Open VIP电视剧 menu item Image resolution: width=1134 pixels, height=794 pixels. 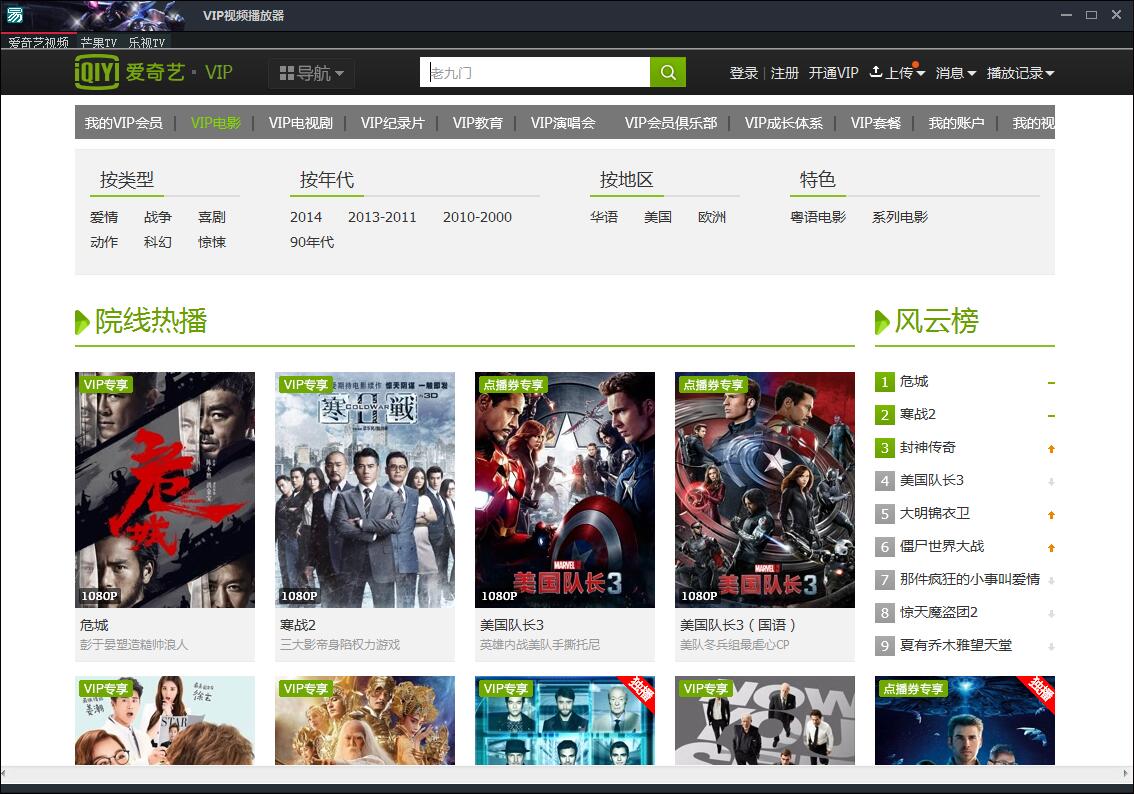click(x=301, y=123)
